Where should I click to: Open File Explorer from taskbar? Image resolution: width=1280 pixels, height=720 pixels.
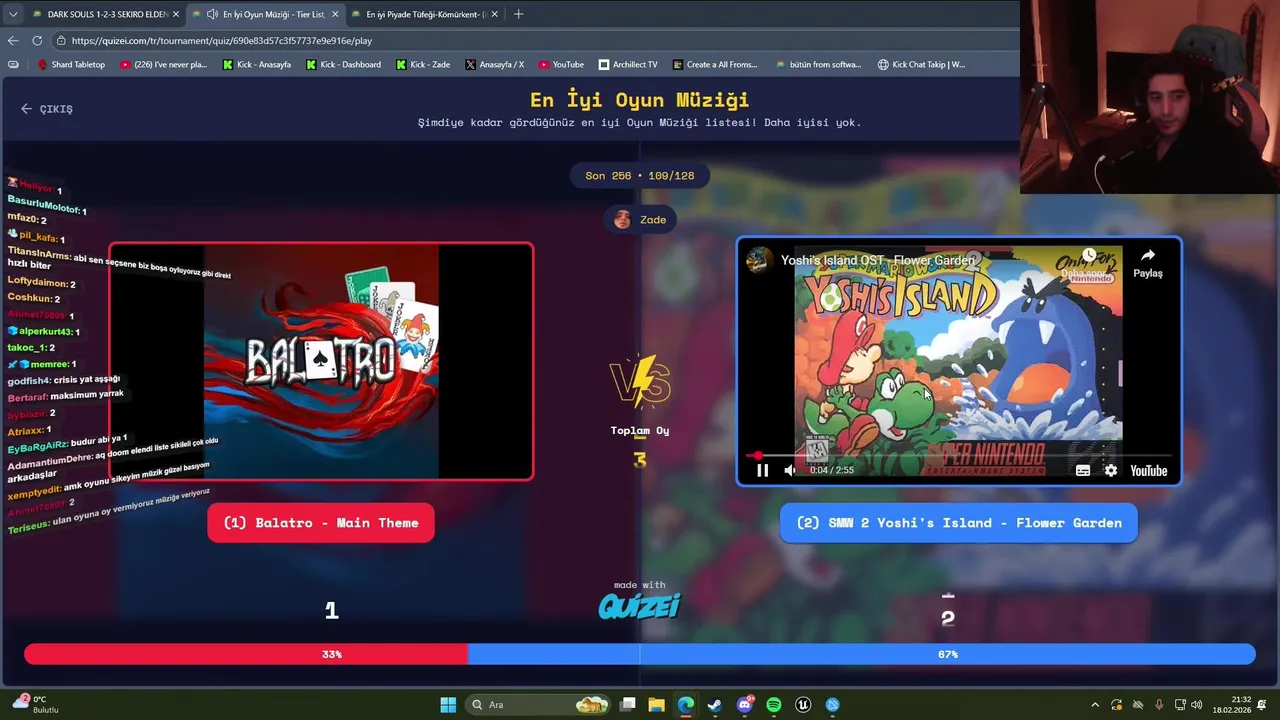[x=657, y=705]
